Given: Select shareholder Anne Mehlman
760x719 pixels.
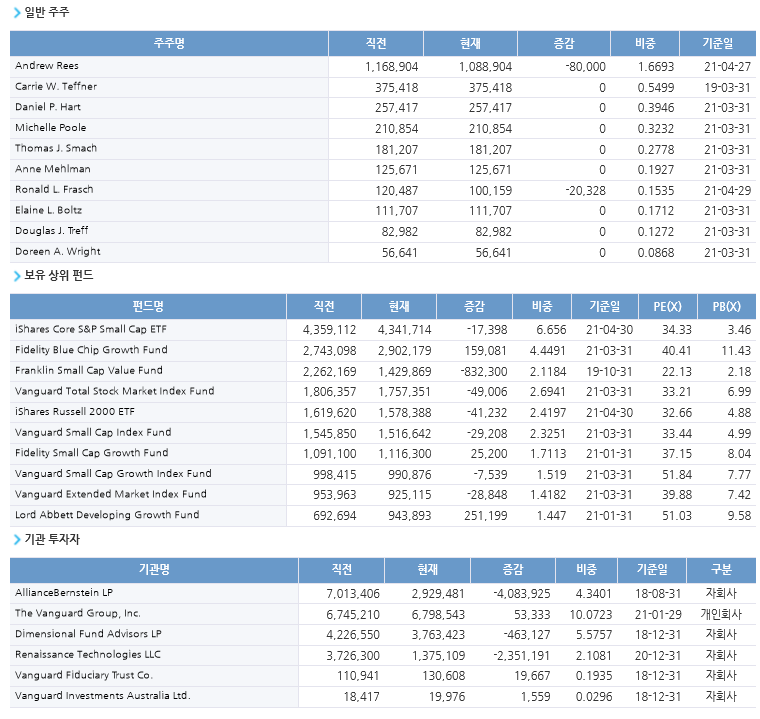Looking at the screenshot, I should [52, 169].
